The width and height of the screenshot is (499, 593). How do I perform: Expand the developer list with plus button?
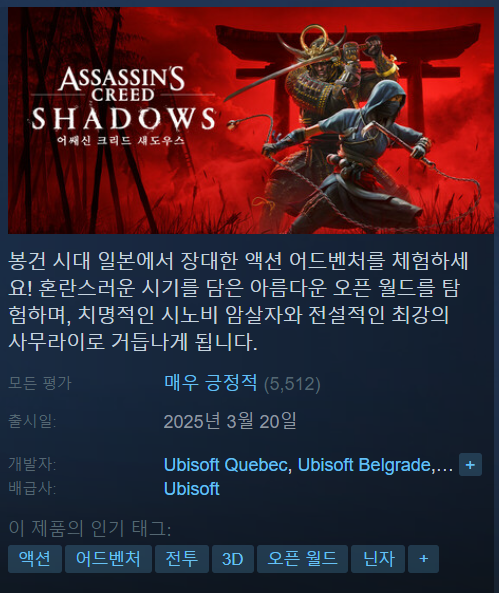coord(470,464)
